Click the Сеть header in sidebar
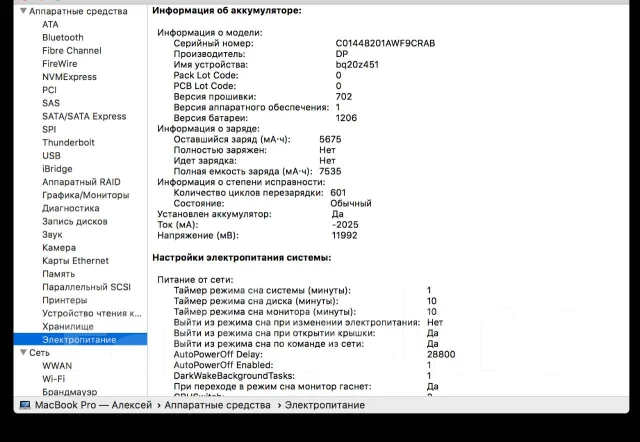The height and width of the screenshot is (442, 640). coord(39,353)
